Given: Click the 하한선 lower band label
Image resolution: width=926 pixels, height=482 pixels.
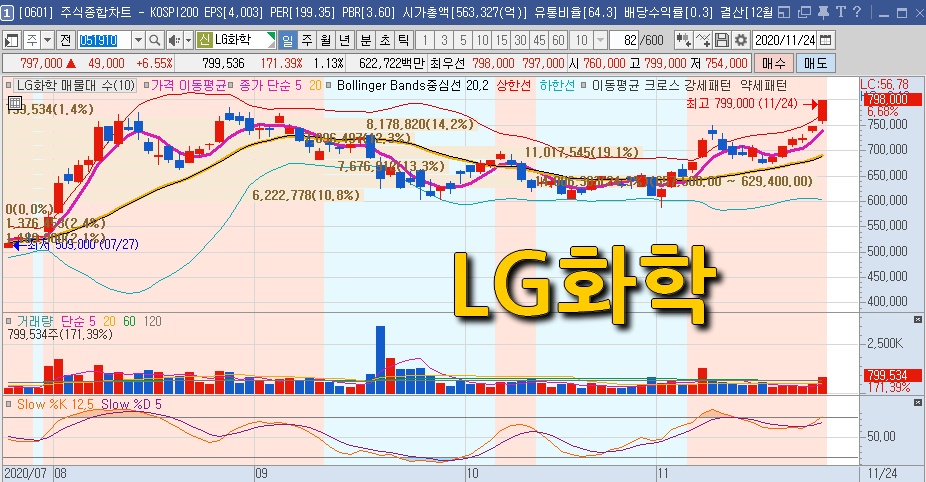Looking at the screenshot, I should 556,86.
